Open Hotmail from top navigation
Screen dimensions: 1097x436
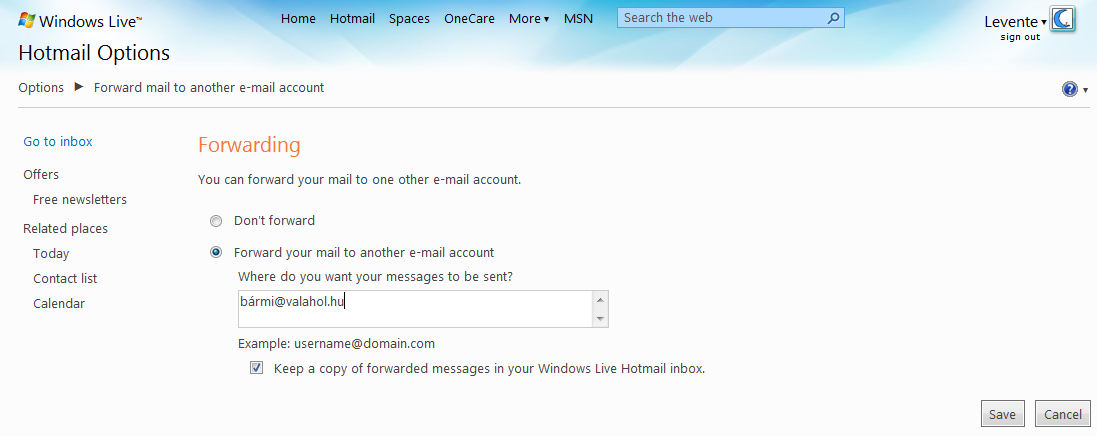pyautogui.click(x=353, y=19)
